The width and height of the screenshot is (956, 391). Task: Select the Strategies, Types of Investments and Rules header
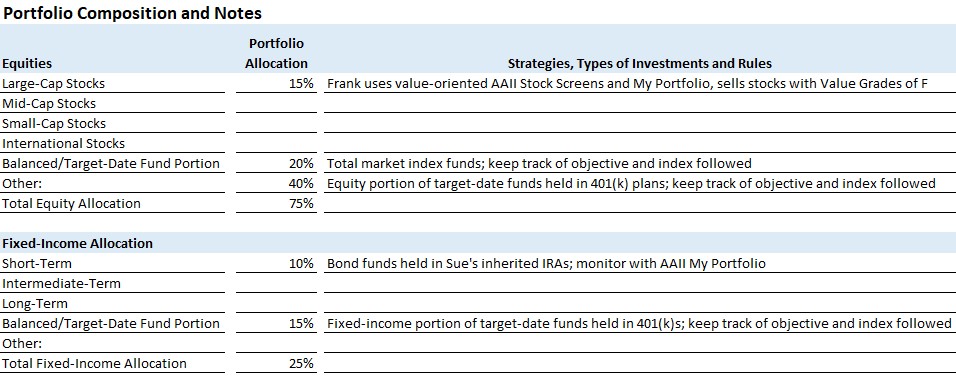[x=640, y=63]
